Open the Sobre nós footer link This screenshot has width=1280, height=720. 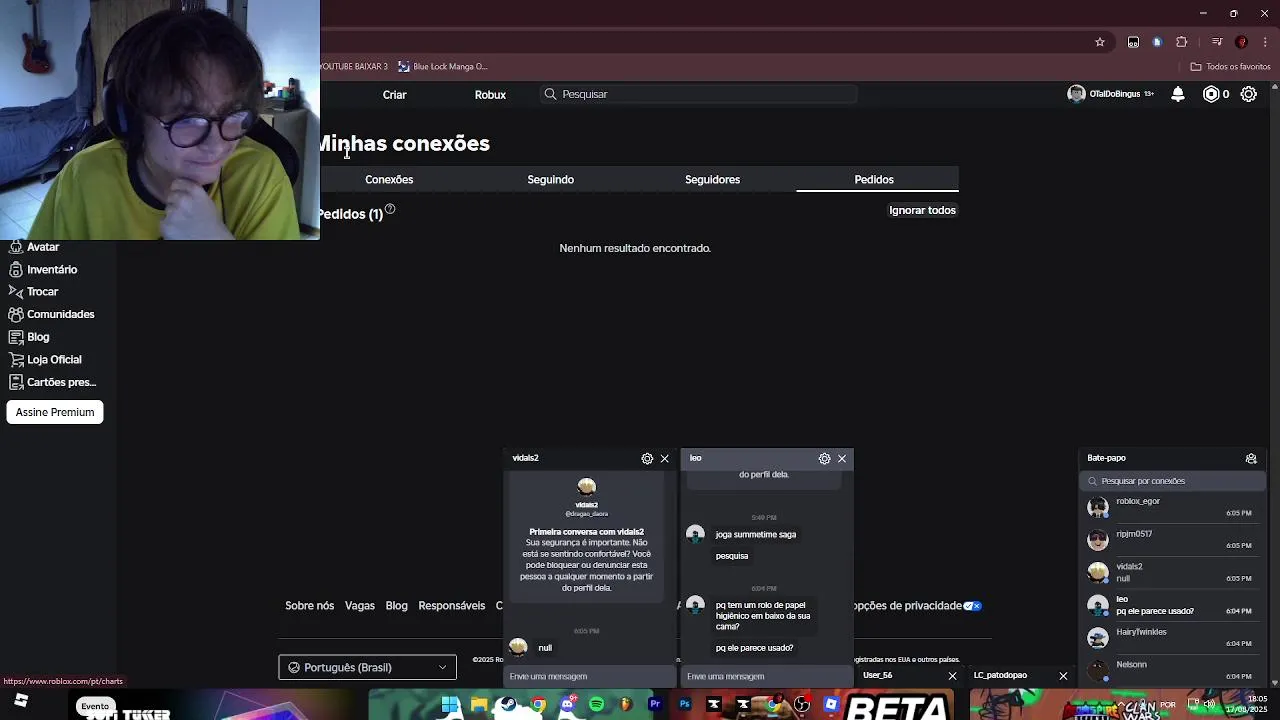tap(310, 605)
